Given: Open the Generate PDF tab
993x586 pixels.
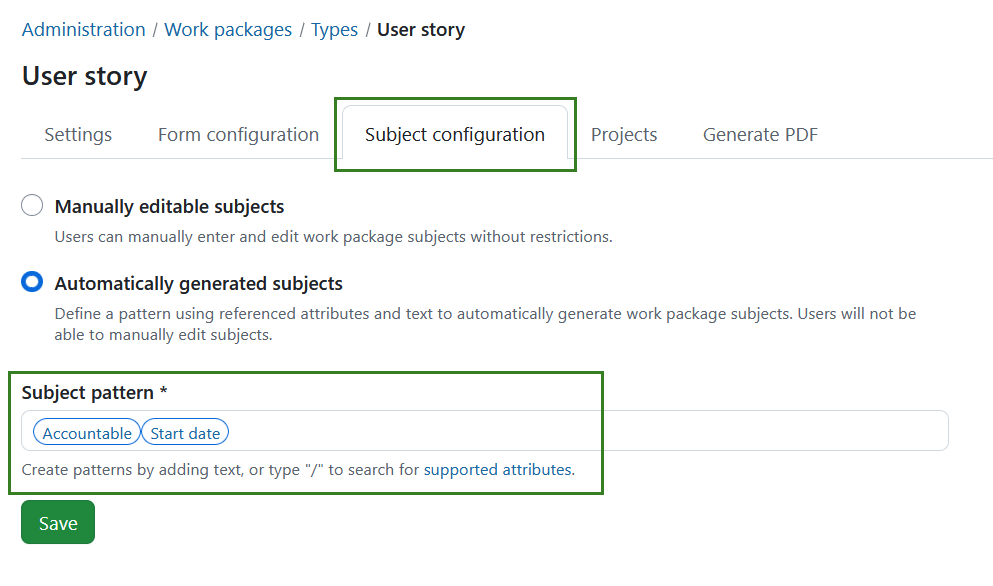Looking at the screenshot, I should [x=759, y=134].
